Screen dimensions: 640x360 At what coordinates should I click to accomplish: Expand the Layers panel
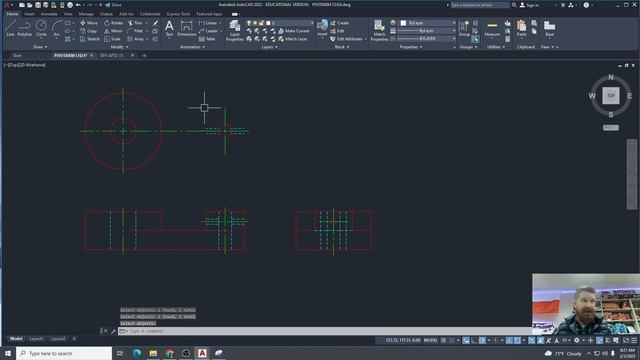click(269, 47)
